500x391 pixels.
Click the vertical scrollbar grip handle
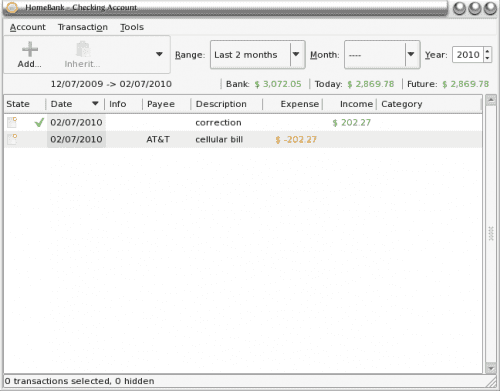491,233
